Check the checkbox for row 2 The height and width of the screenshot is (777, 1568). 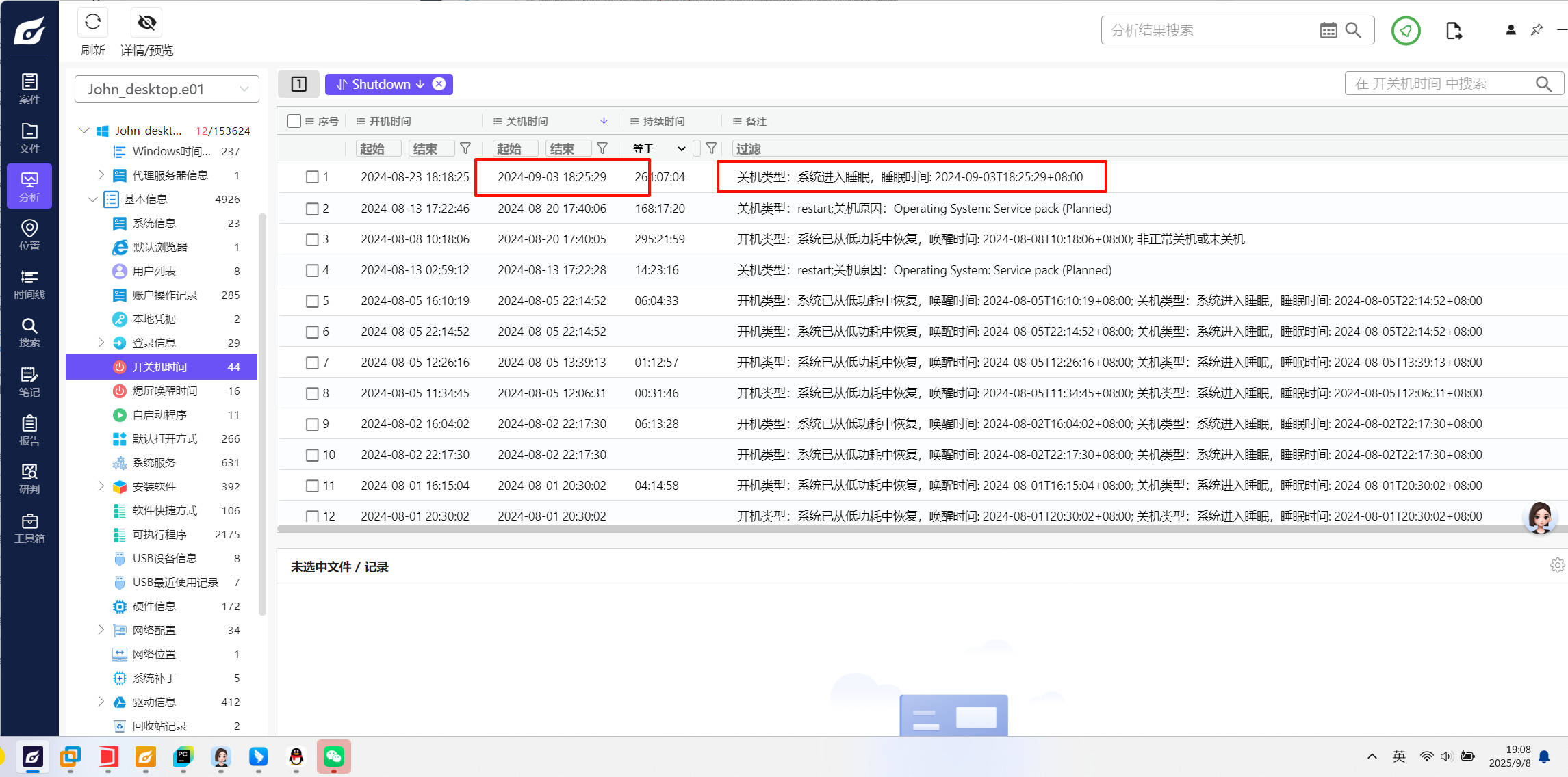(x=312, y=209)
